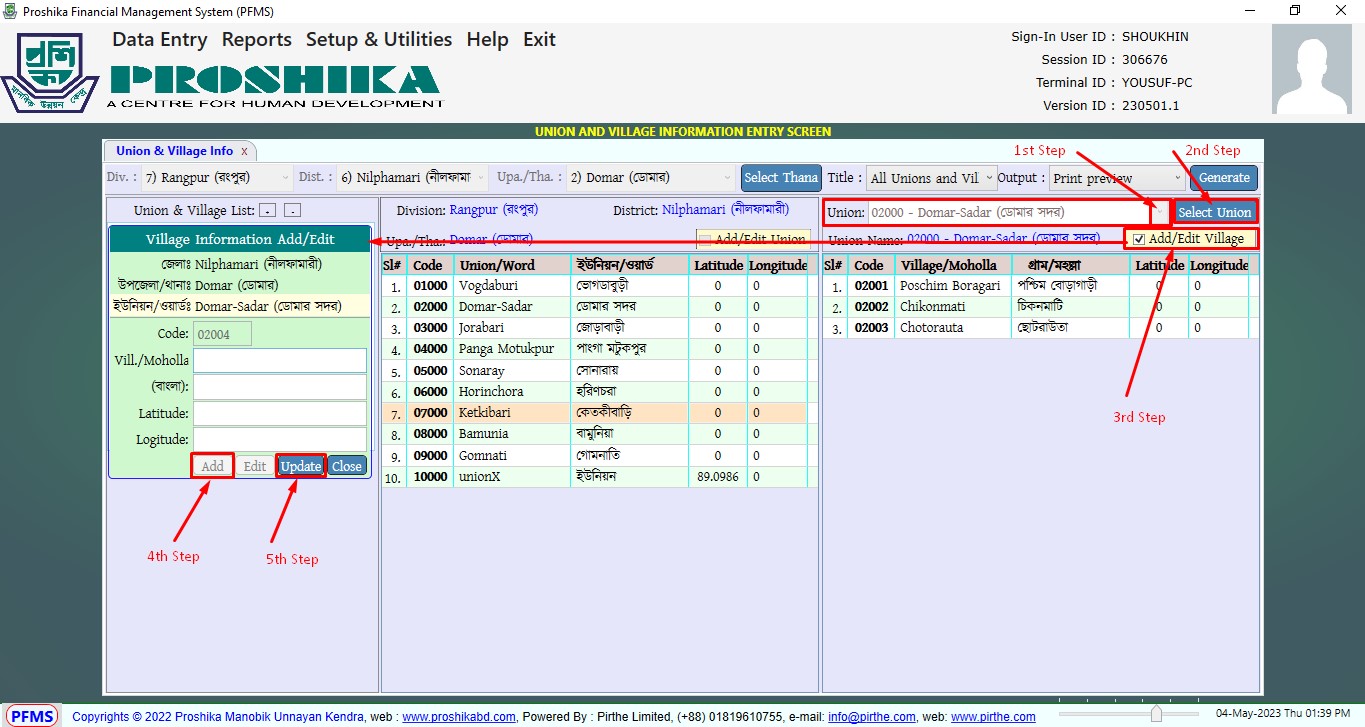Select Vogdaburi union row
Image resolution: width=1365 pixels, height=727 pixels.
[594, 286]
